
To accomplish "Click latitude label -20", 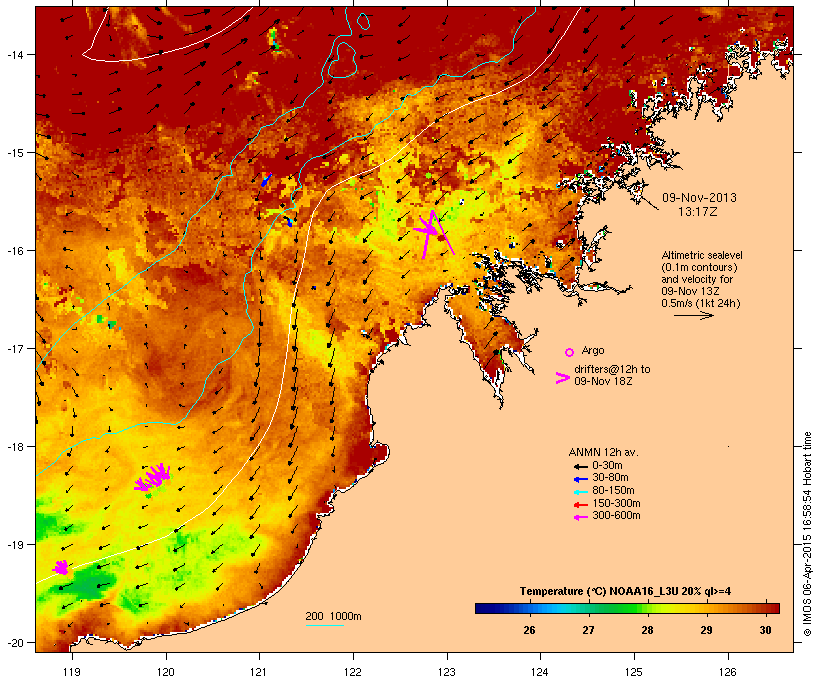I will coord(14,643).
